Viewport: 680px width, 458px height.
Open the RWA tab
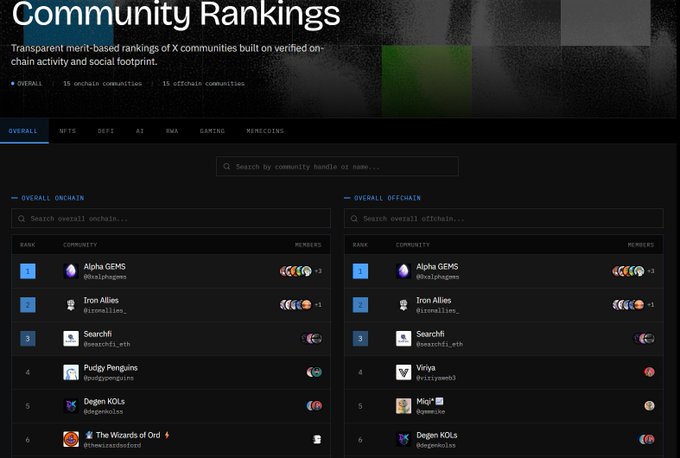pos(172,131)
